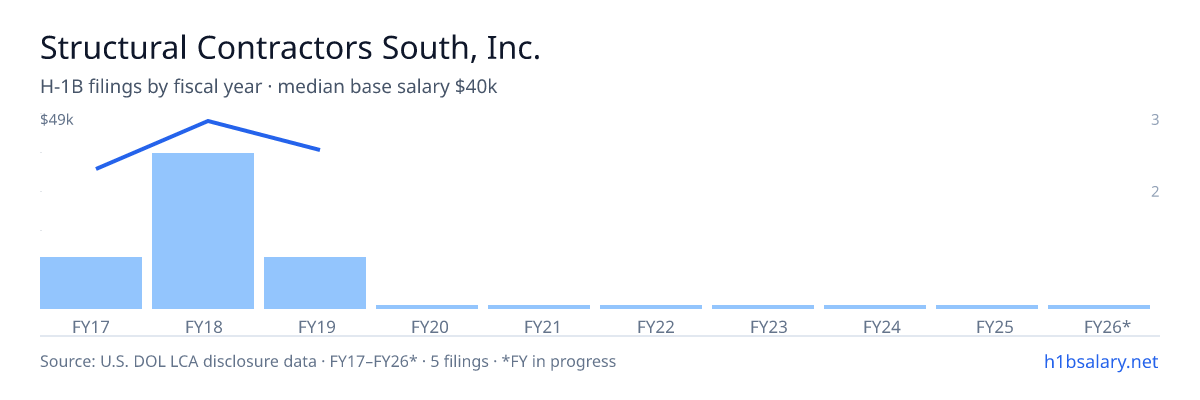The width and height of the screenshot is (1200, 400).
Task: Click the FY24 bar stub
Action: pos(875,307)
